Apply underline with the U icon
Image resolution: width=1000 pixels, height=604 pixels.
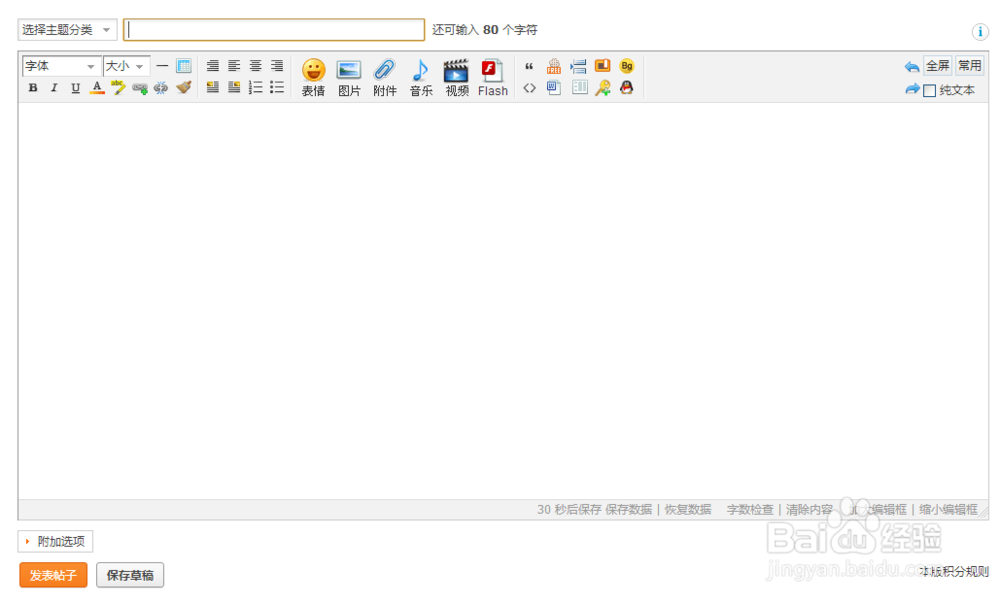(x=75, y=88)
